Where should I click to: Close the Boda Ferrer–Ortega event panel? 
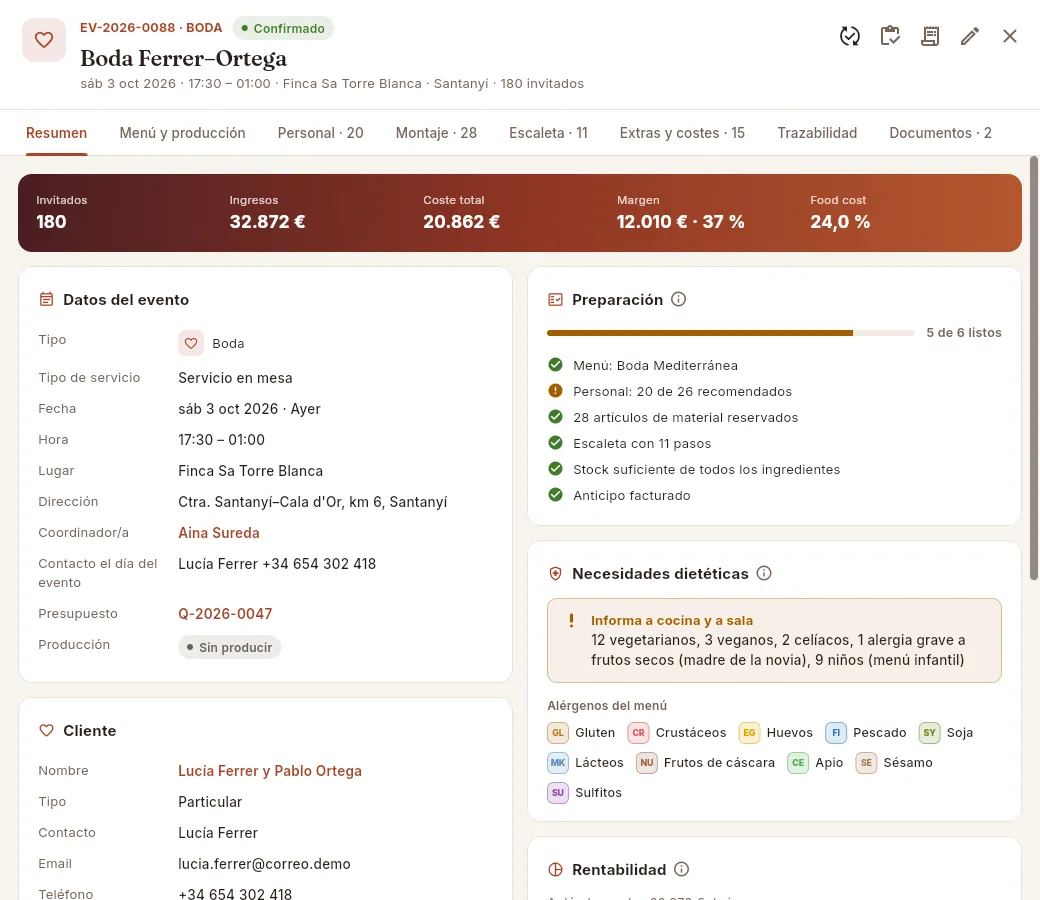pyautogui.click(x=1009, y=36)
